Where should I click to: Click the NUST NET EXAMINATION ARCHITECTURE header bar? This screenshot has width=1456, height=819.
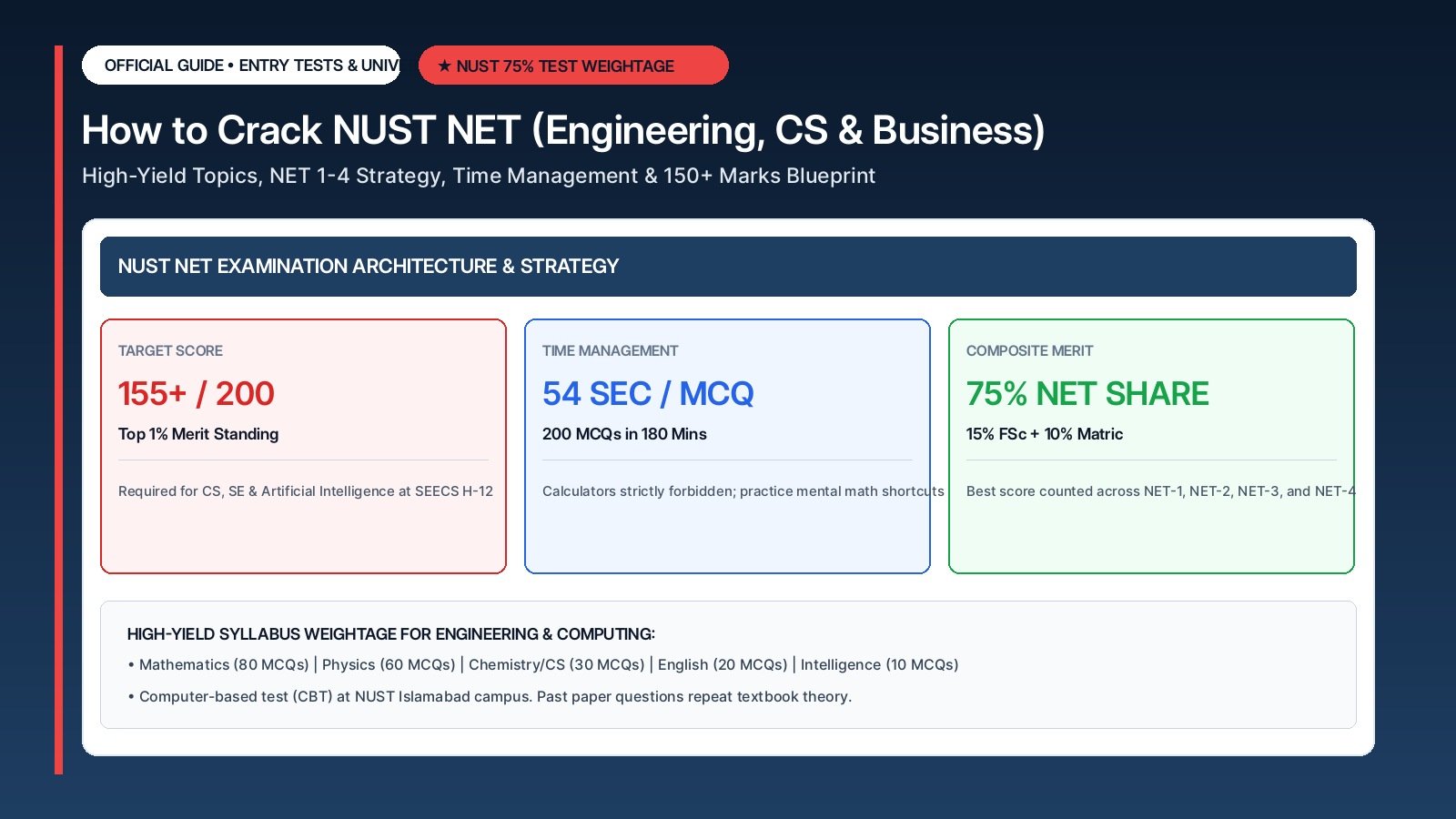(728, 267)
